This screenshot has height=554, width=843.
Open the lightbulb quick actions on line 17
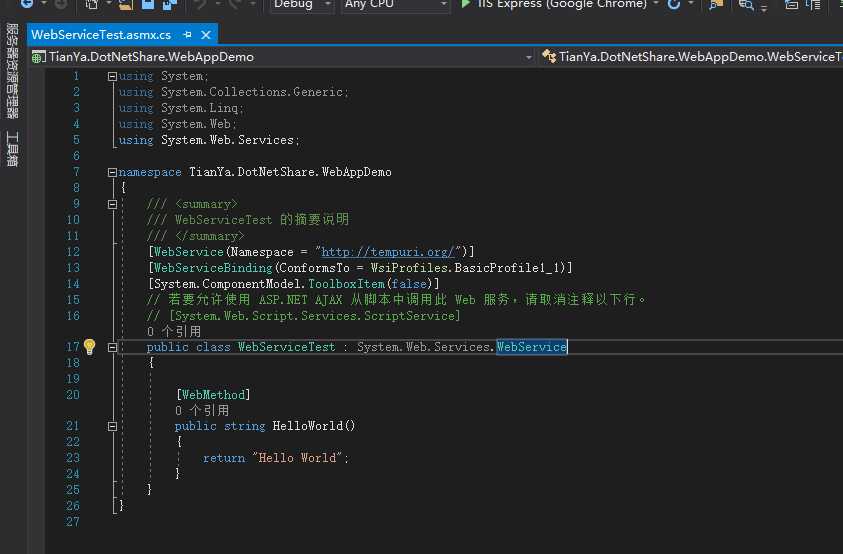point(89,347)
